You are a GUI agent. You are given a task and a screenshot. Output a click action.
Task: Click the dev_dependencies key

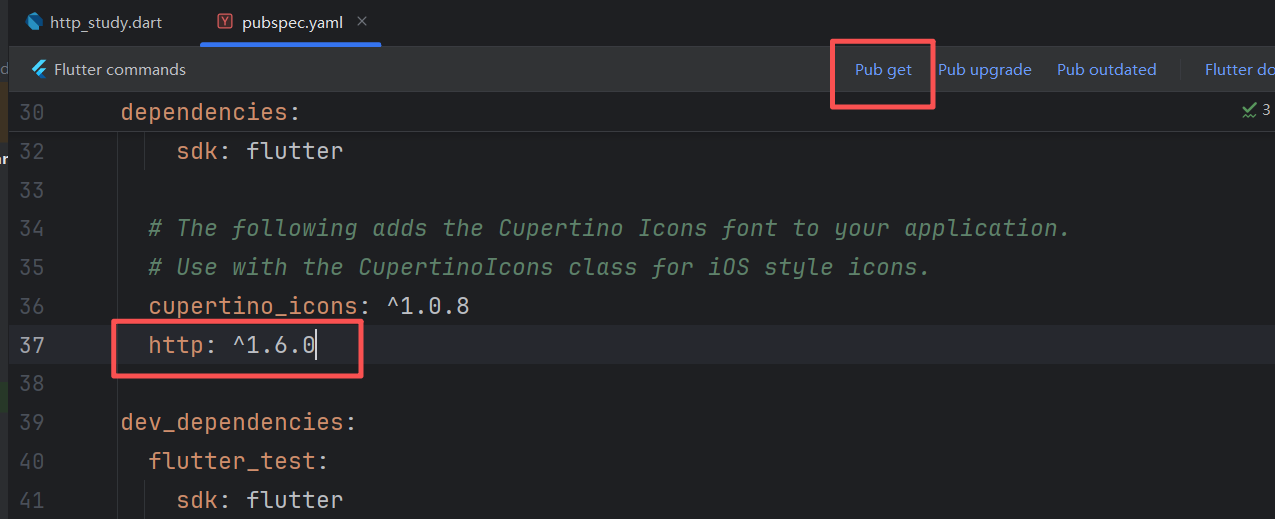233,422
